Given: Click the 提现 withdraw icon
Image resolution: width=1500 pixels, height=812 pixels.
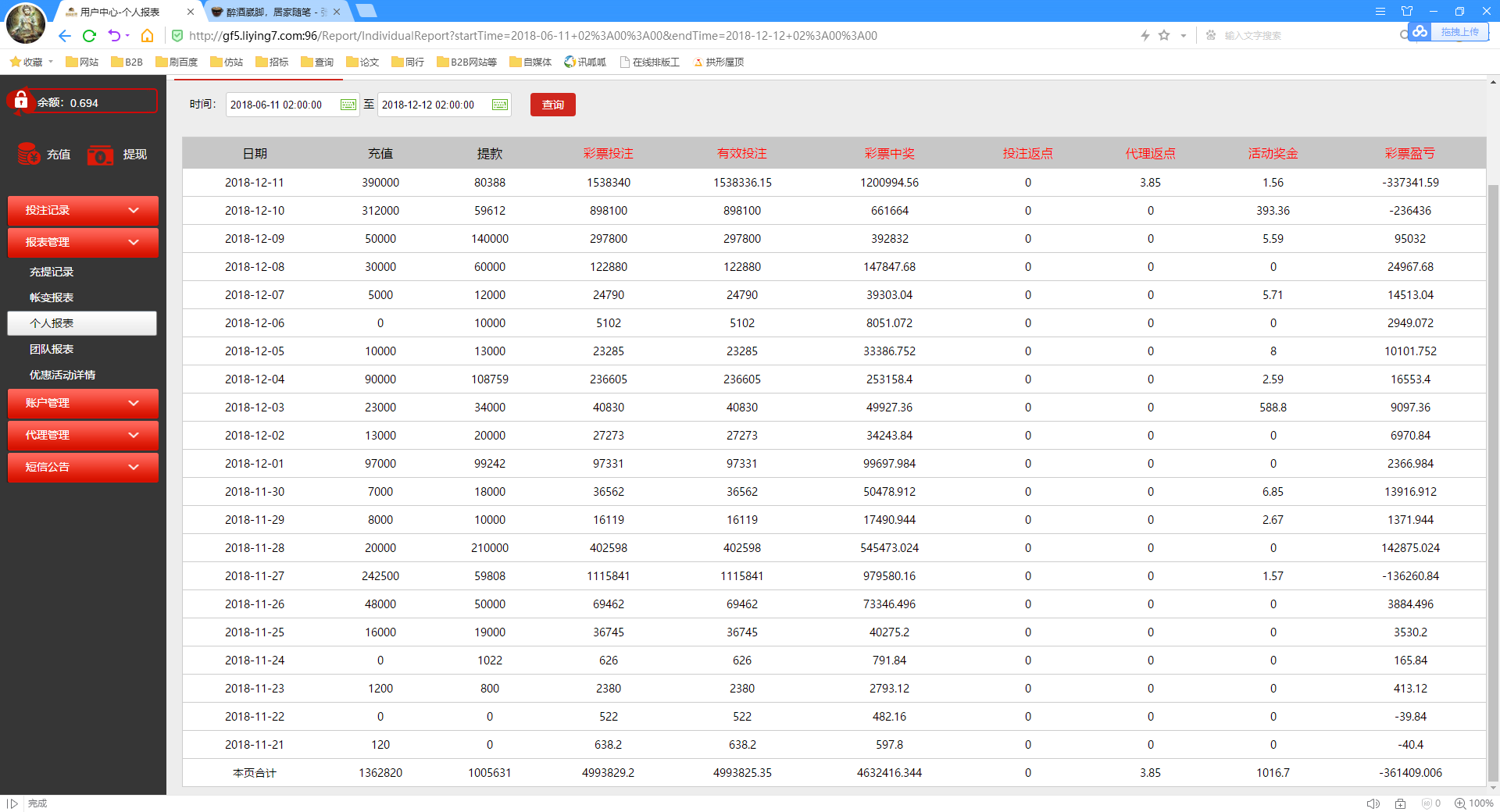Looking at the screenshot, I should tap(100, 155).
